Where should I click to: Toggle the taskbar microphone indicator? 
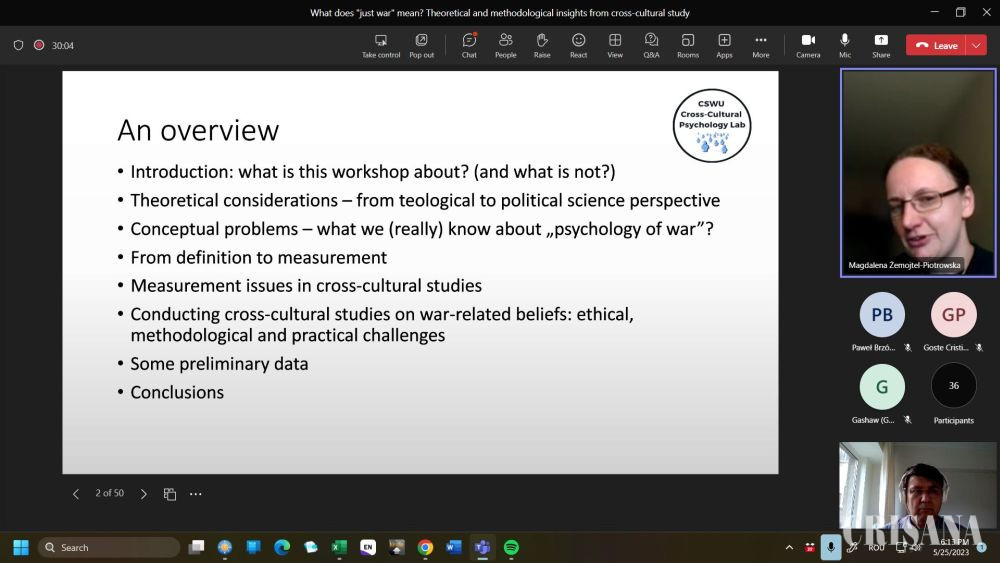coord(831,547)
